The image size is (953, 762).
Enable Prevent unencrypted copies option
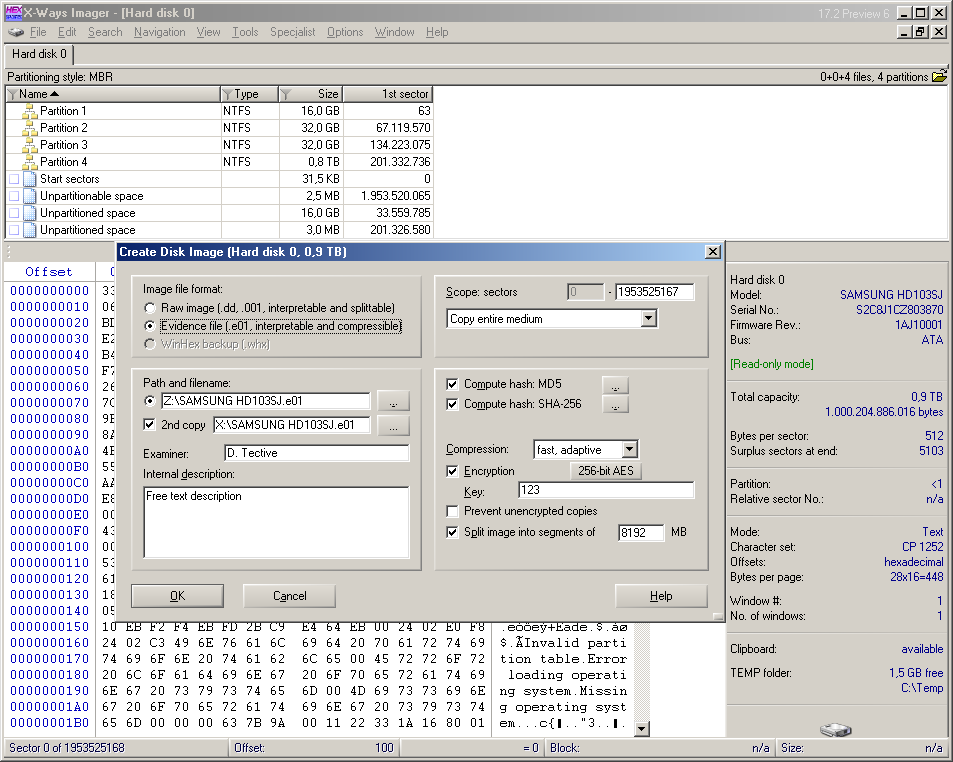pos(453,511)
